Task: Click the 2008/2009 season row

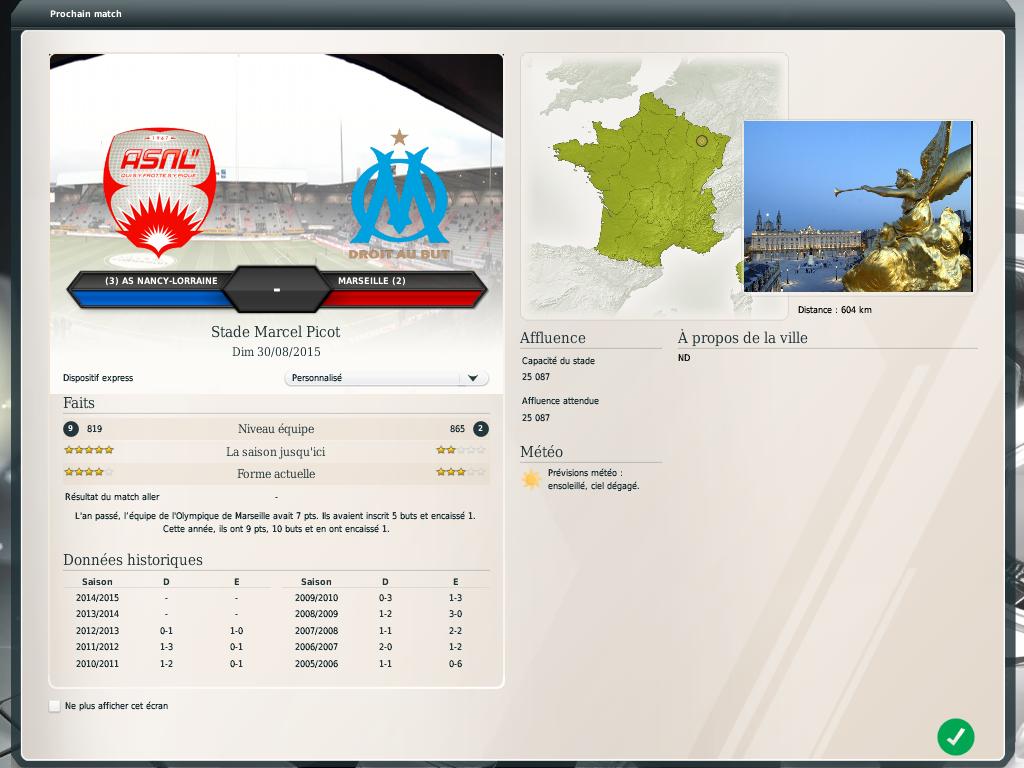Action: (x=385, y=615)
